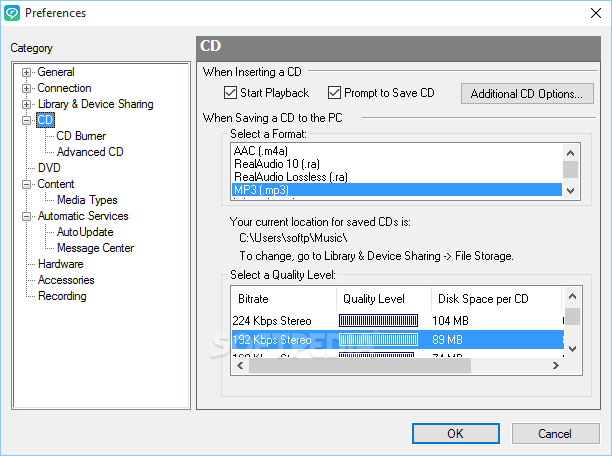Select Connection in the category tree
The height and width of the screenshot is (456, 612).
point(64,88)
